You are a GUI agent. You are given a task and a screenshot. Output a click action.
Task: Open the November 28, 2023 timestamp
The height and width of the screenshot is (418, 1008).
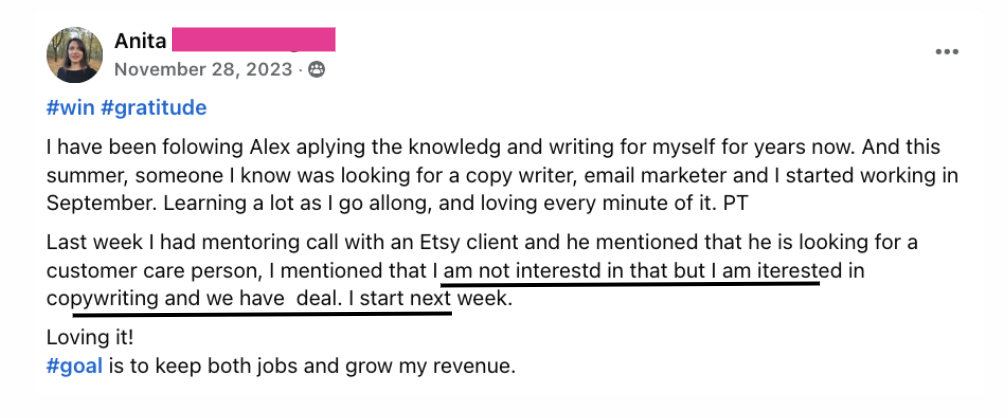coord(204,70)
